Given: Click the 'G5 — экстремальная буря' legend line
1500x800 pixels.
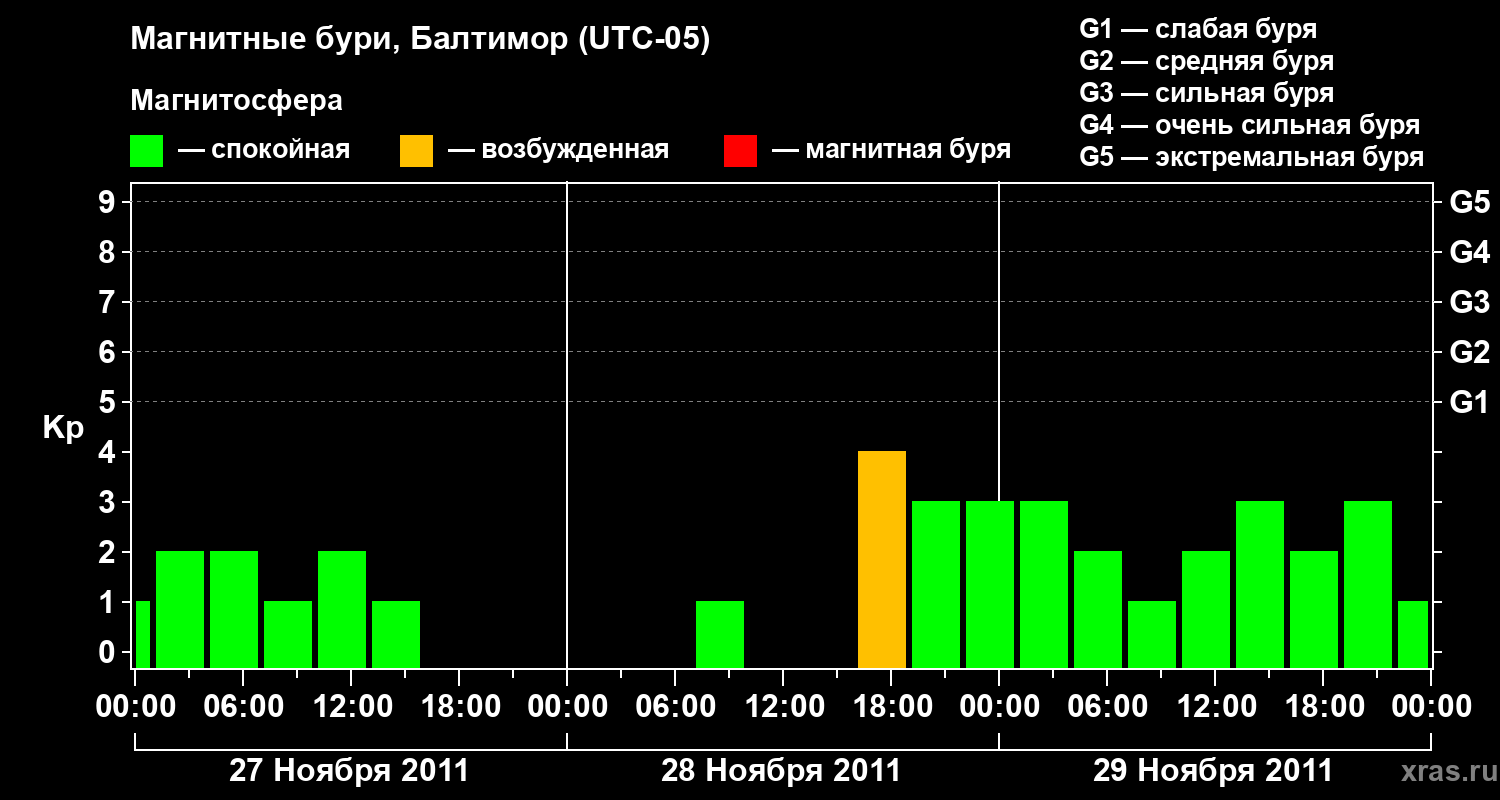Looking at the screenshot, I should coord(1251,158).
